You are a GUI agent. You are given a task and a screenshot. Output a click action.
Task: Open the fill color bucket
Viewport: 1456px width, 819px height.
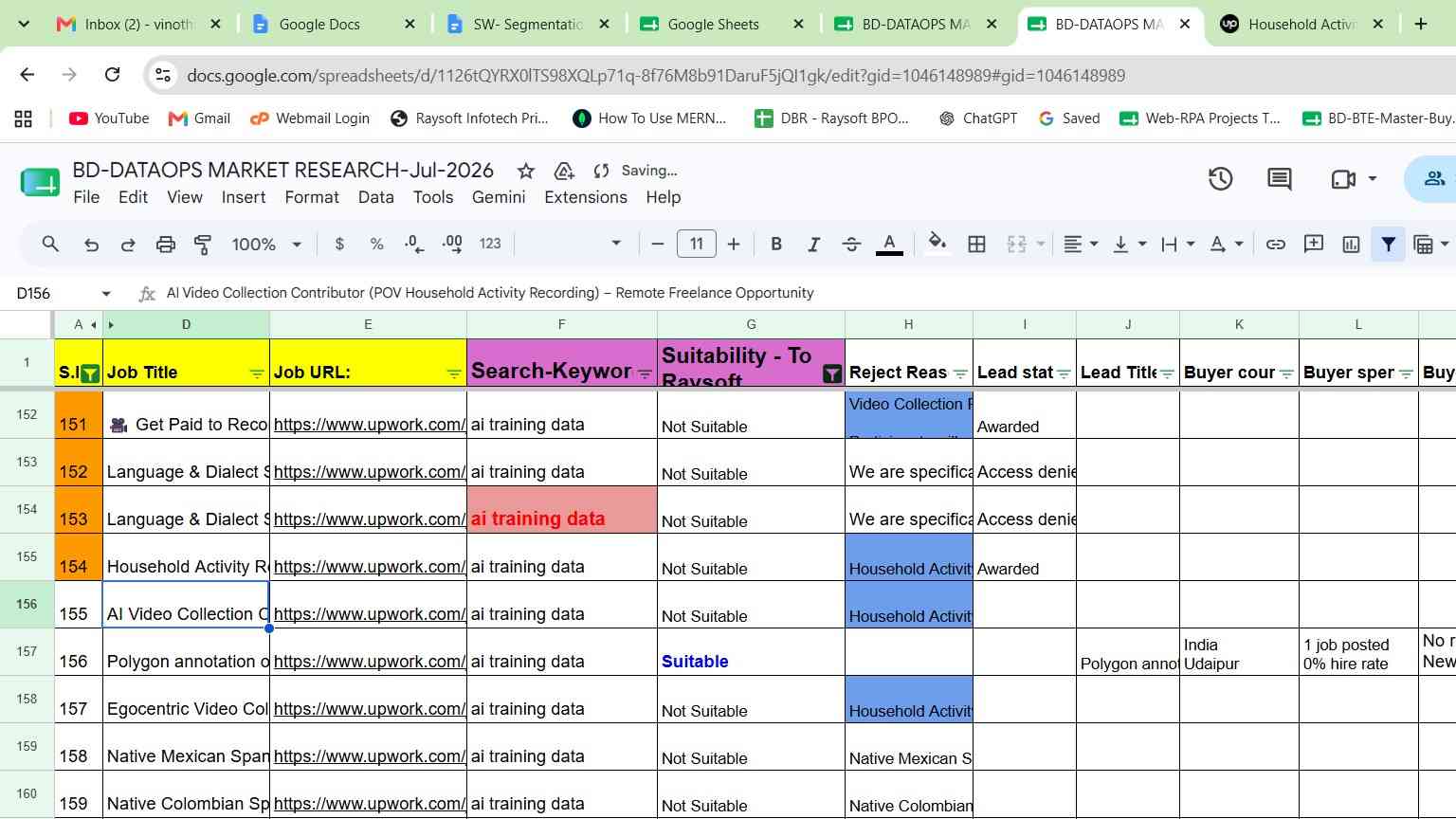point(937,244)
